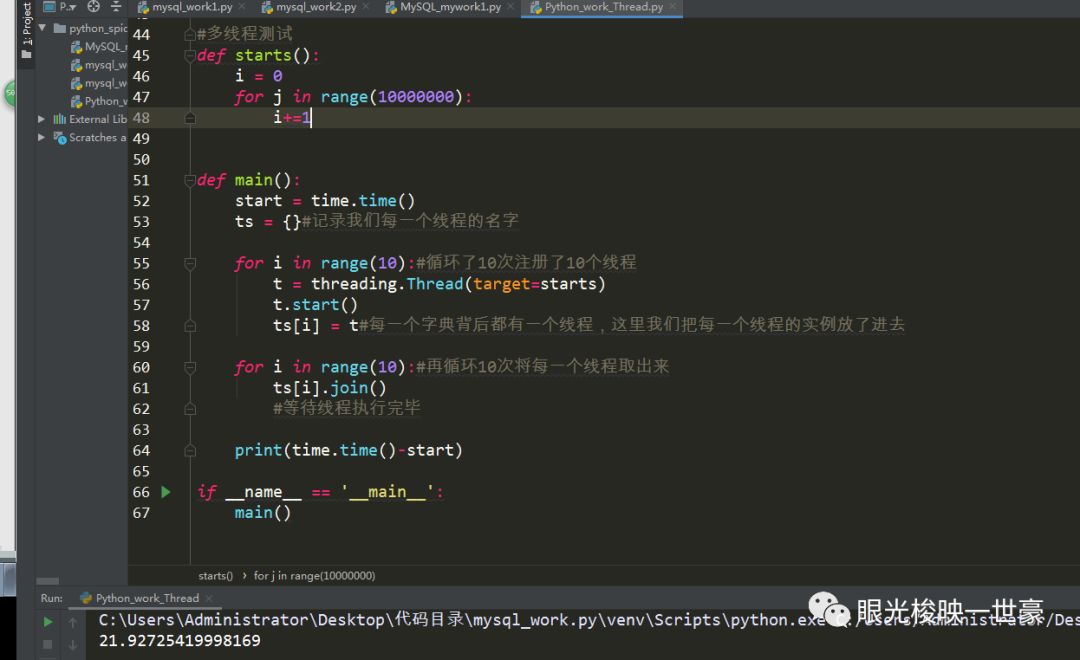
Task: Close the mysql_work1.py tab
Action: coord(242,7)
